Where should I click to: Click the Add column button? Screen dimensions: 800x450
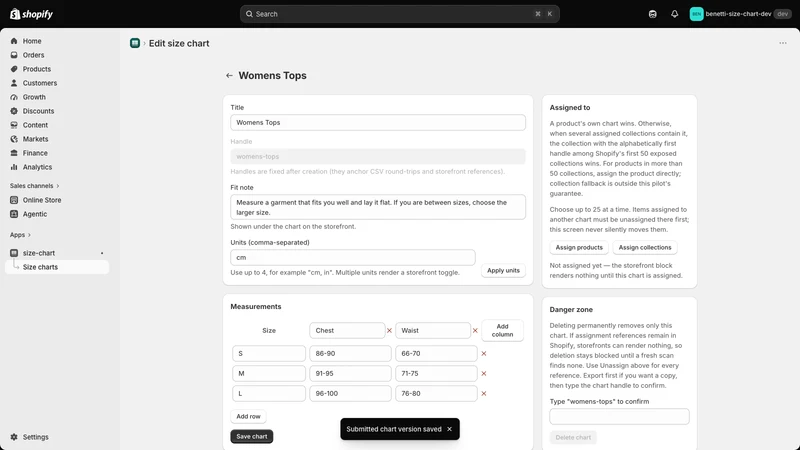[x=503, y=331]
